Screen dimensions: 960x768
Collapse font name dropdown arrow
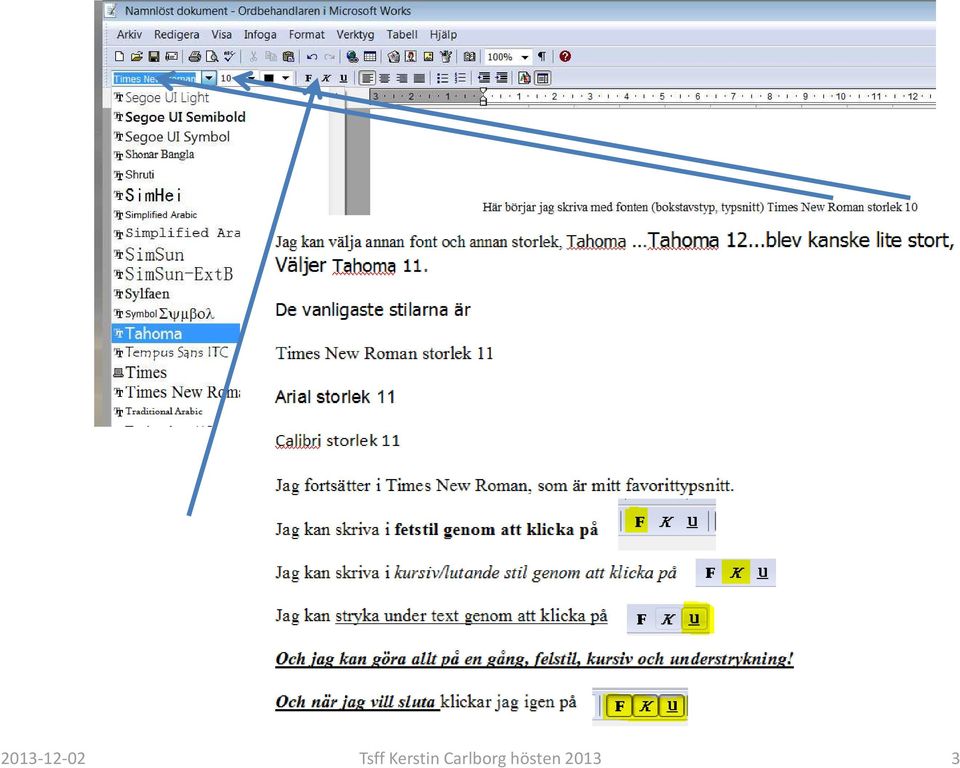coord(209,78)
